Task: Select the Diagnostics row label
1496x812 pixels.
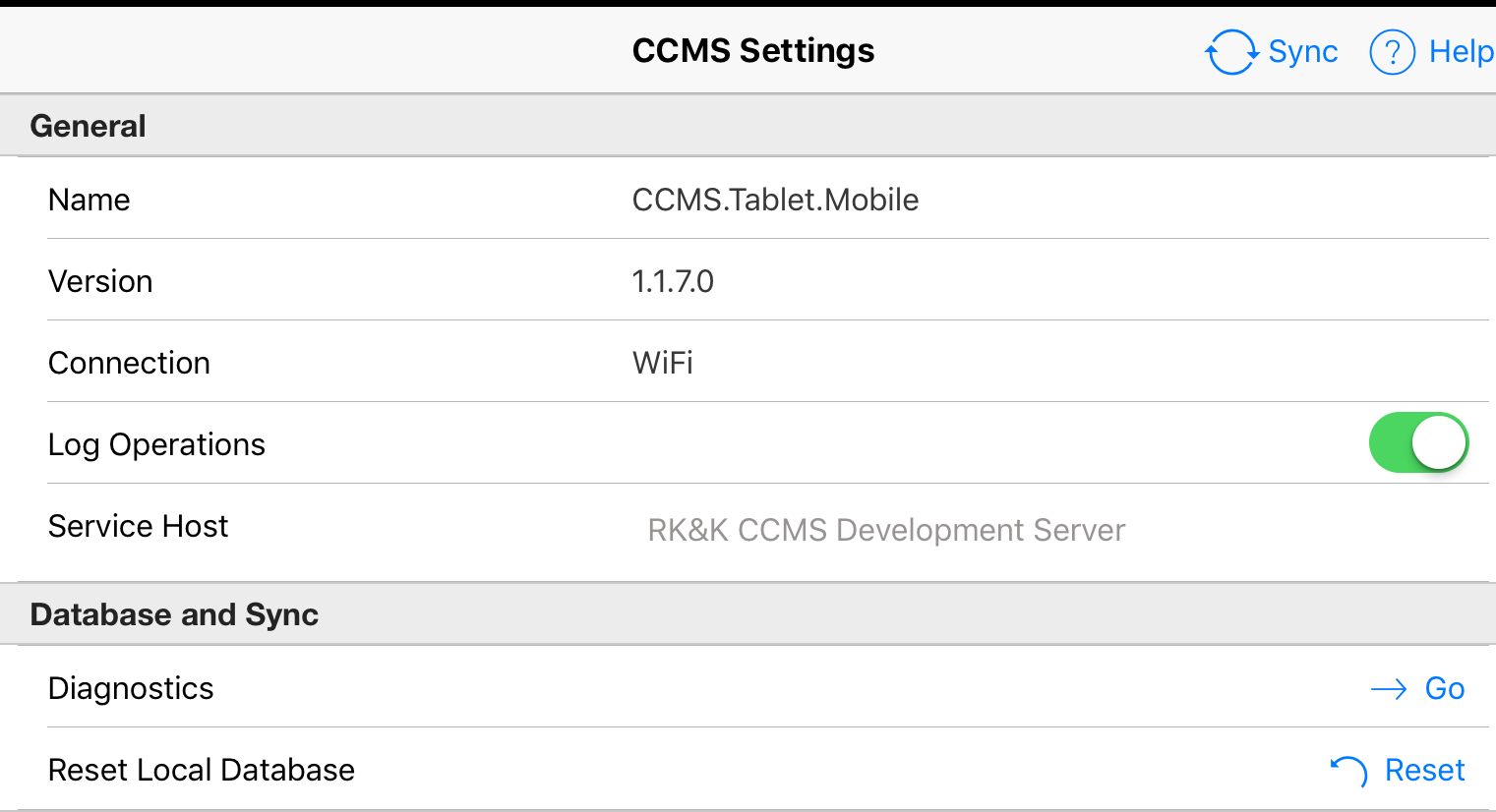Action: pyautogui.click(x=131, y=689)
